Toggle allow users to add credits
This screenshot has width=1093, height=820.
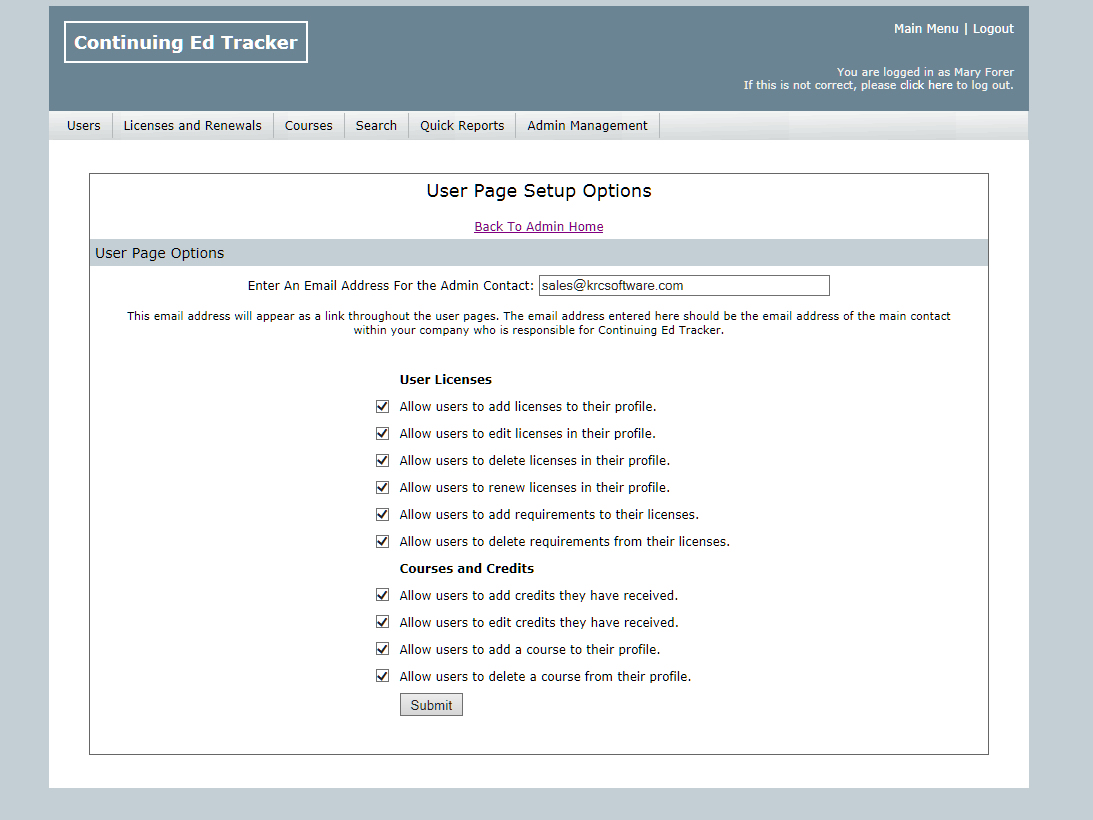tap(382, 596)
